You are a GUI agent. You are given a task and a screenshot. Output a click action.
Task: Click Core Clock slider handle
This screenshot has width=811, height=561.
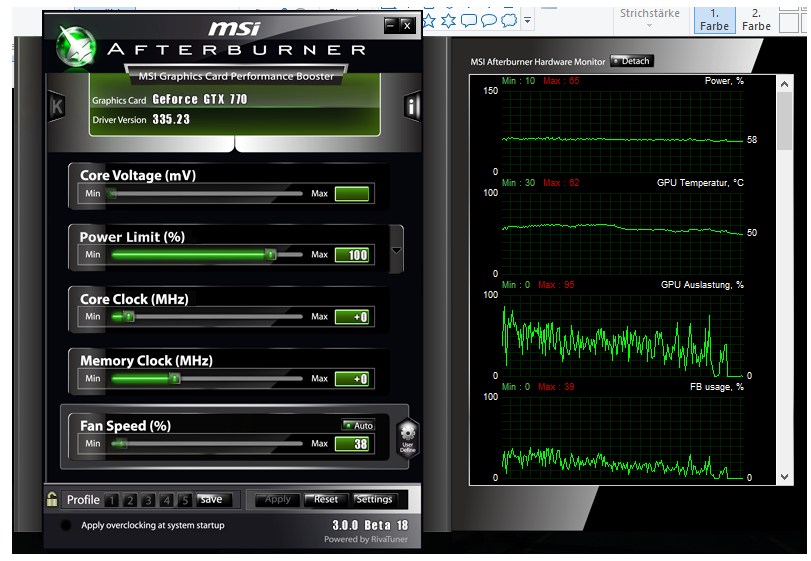[x=129, y=316]
